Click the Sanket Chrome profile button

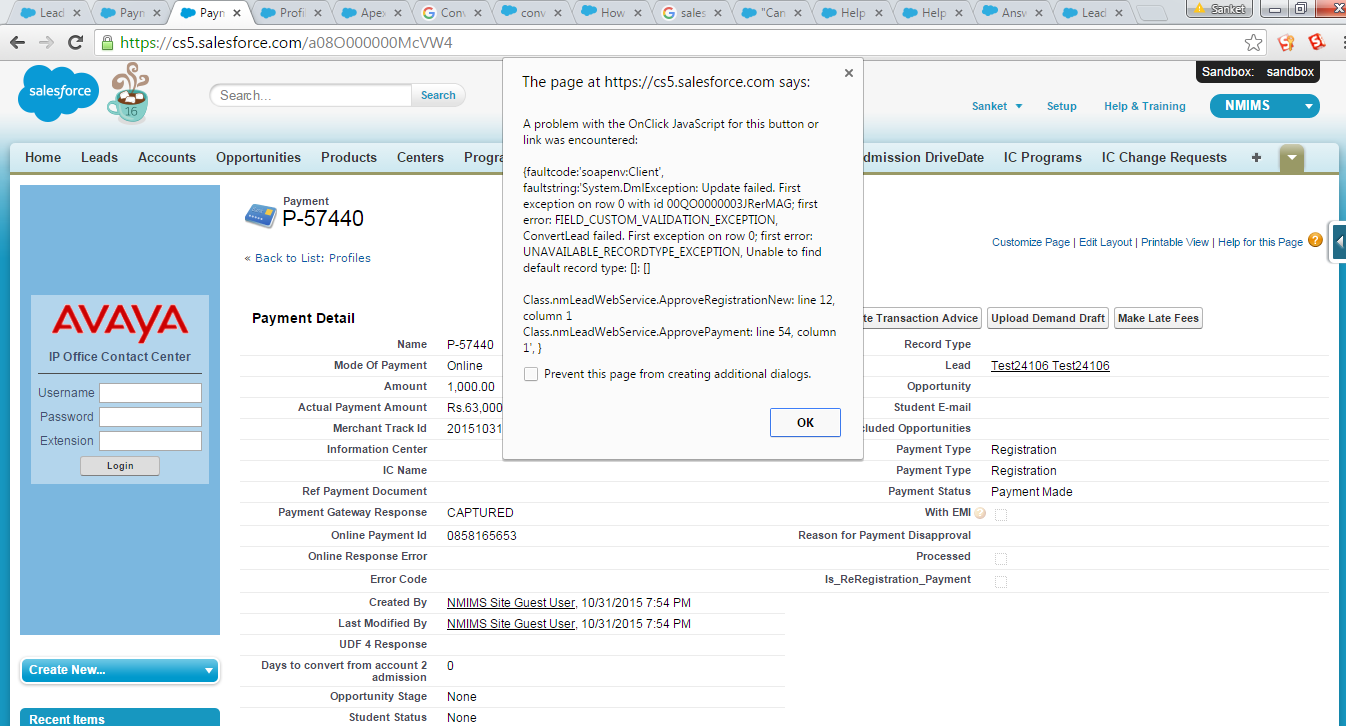pyautogui.click(x=1219, y=9)
